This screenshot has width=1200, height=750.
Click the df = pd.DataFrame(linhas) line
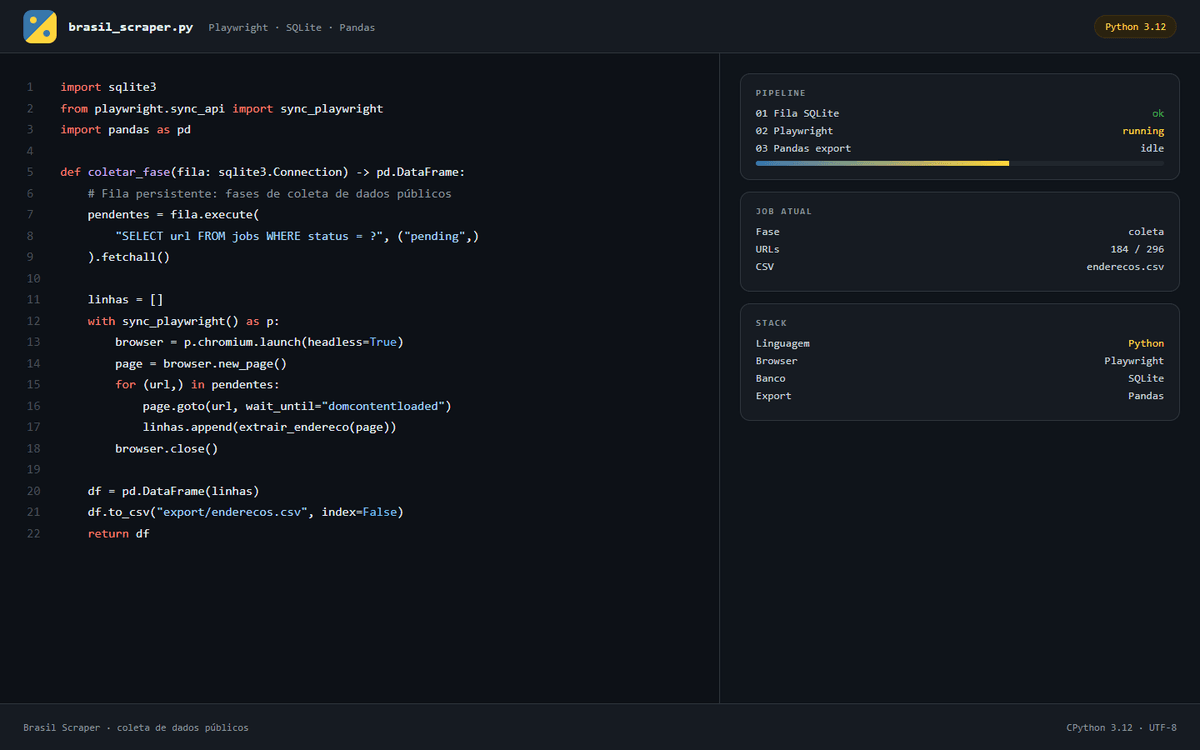click(x=174, y=491)
